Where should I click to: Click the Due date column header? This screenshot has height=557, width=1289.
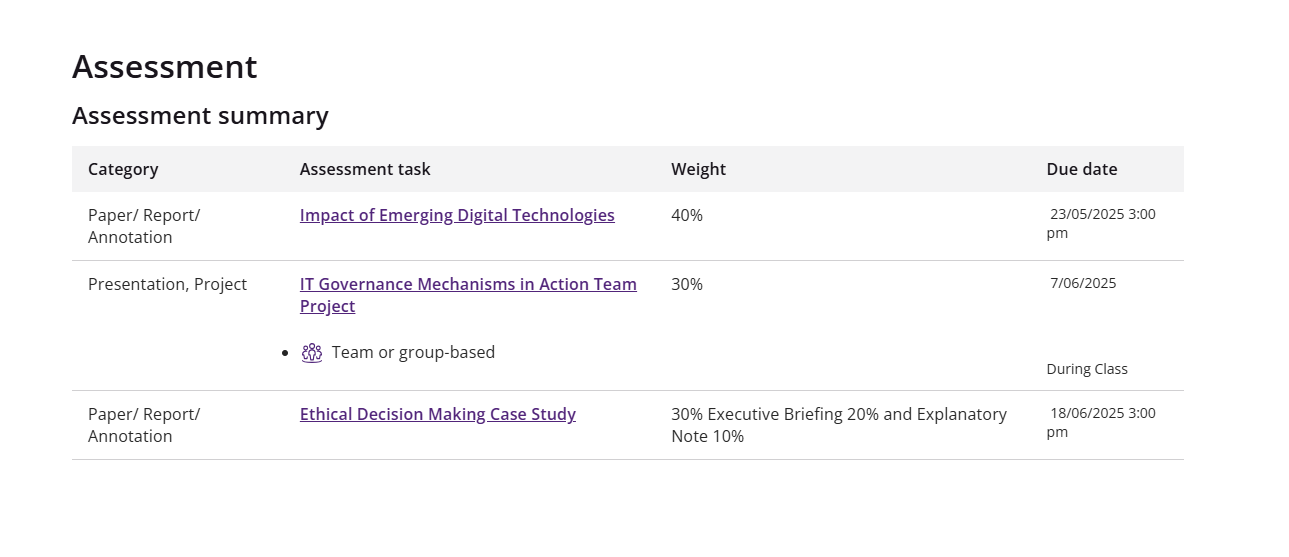1082,169
